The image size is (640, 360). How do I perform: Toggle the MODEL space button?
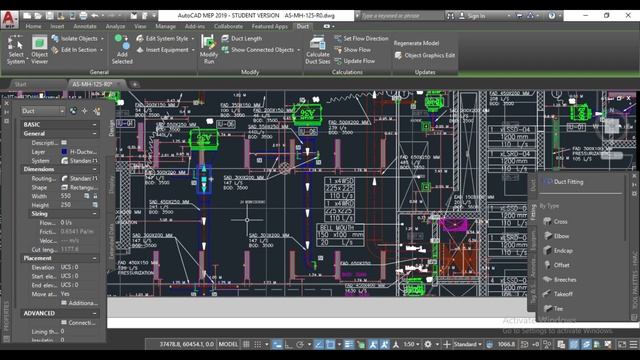(228, 344)
